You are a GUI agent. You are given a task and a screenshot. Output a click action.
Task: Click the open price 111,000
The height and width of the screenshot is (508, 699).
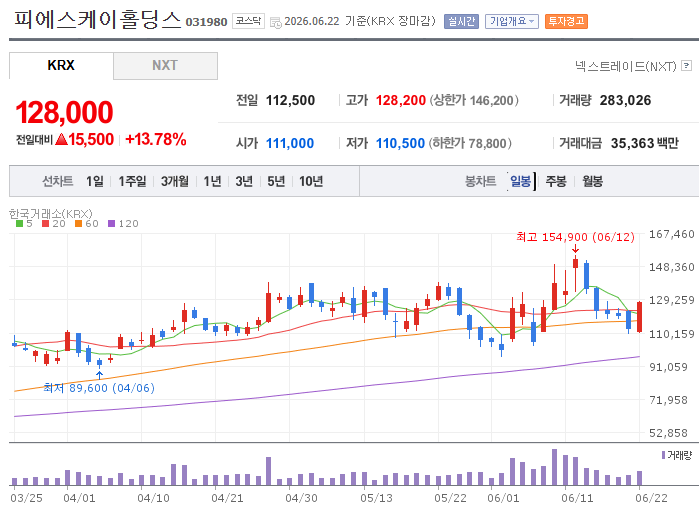[x=290, y=143]
